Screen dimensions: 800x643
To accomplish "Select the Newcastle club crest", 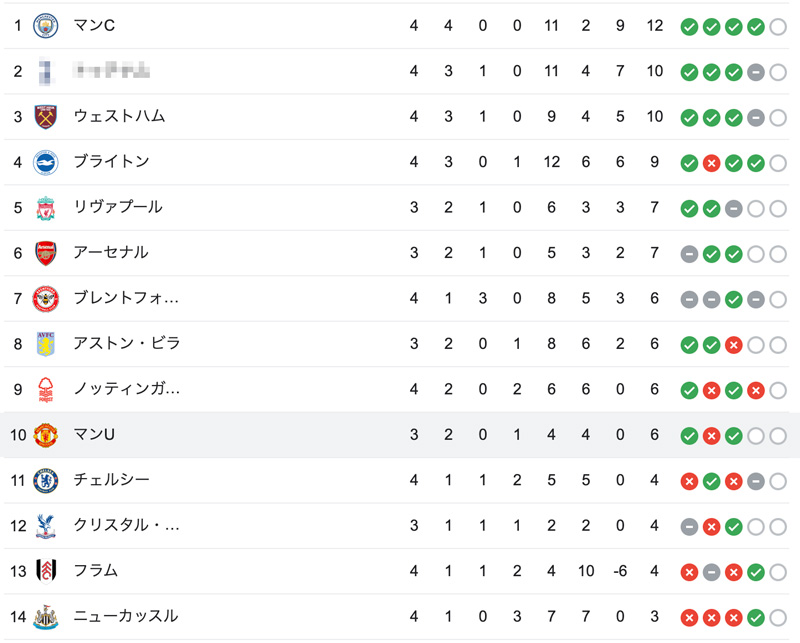I will (45, 616).
